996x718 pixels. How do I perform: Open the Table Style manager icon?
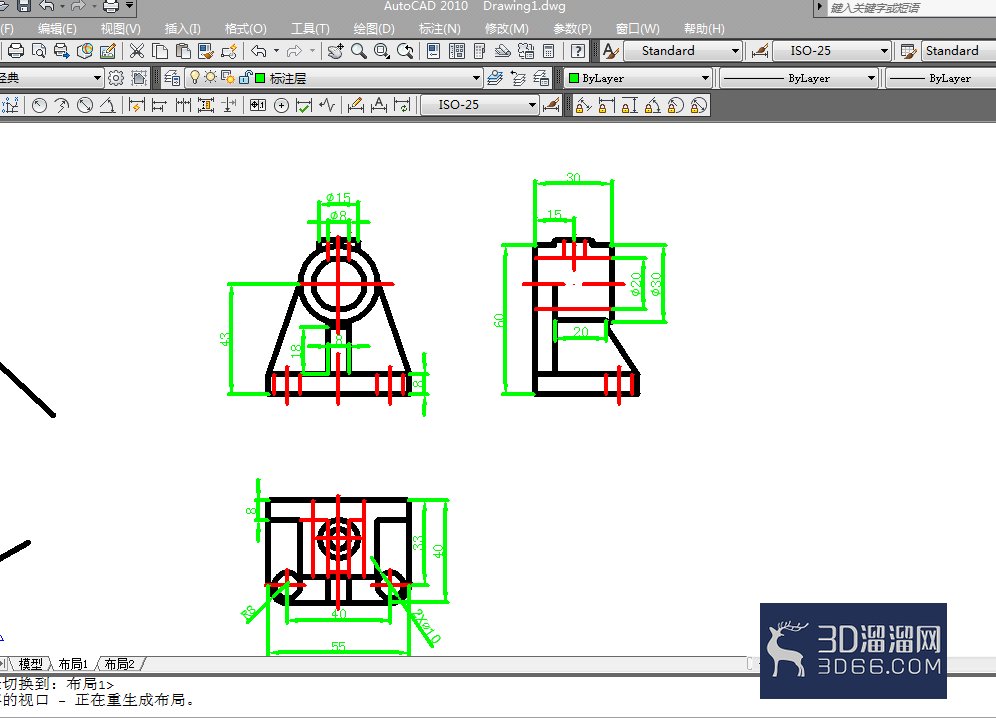[908, 51]
